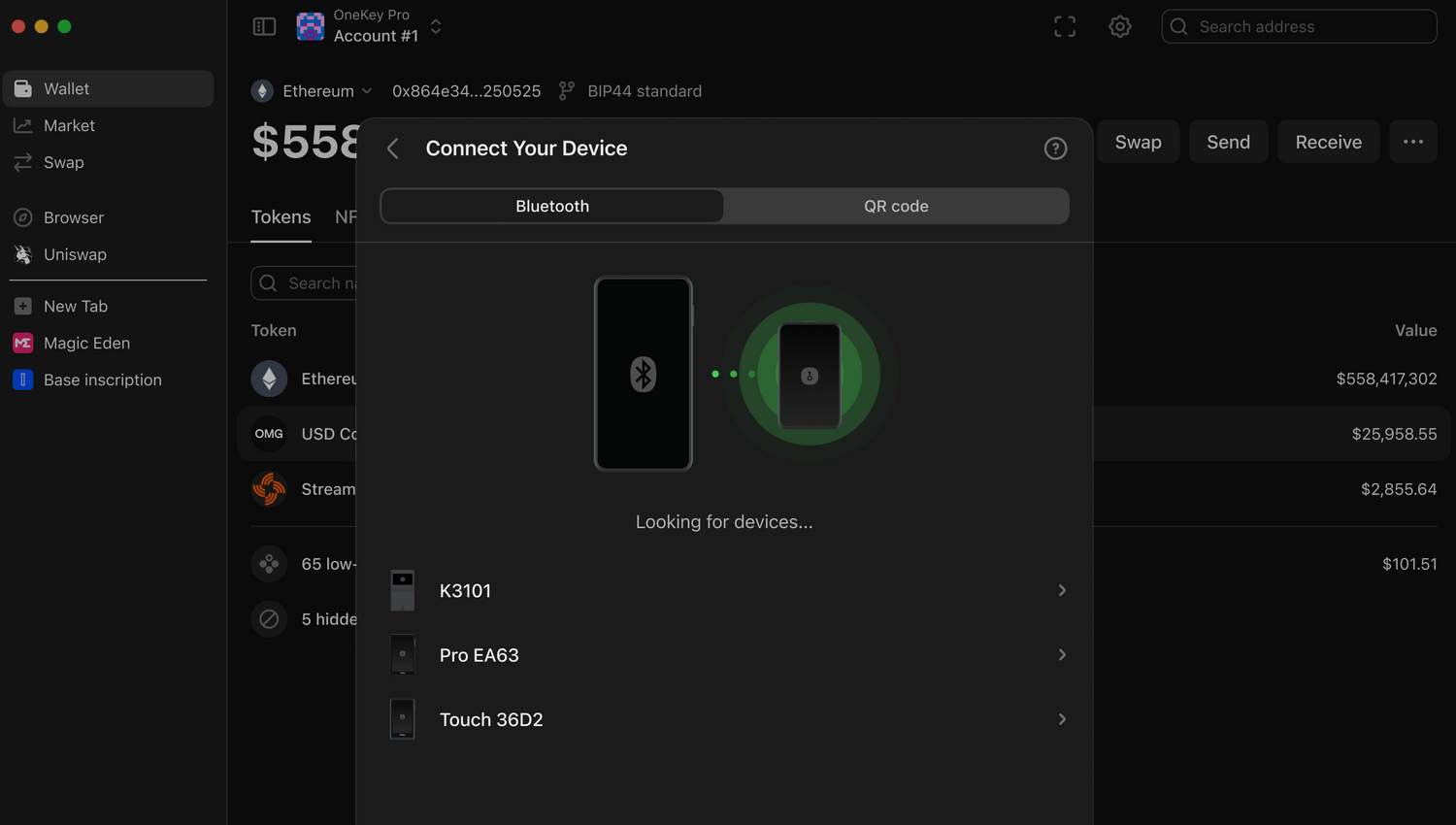Open the more options ellipsis button

click(1413, 142)
